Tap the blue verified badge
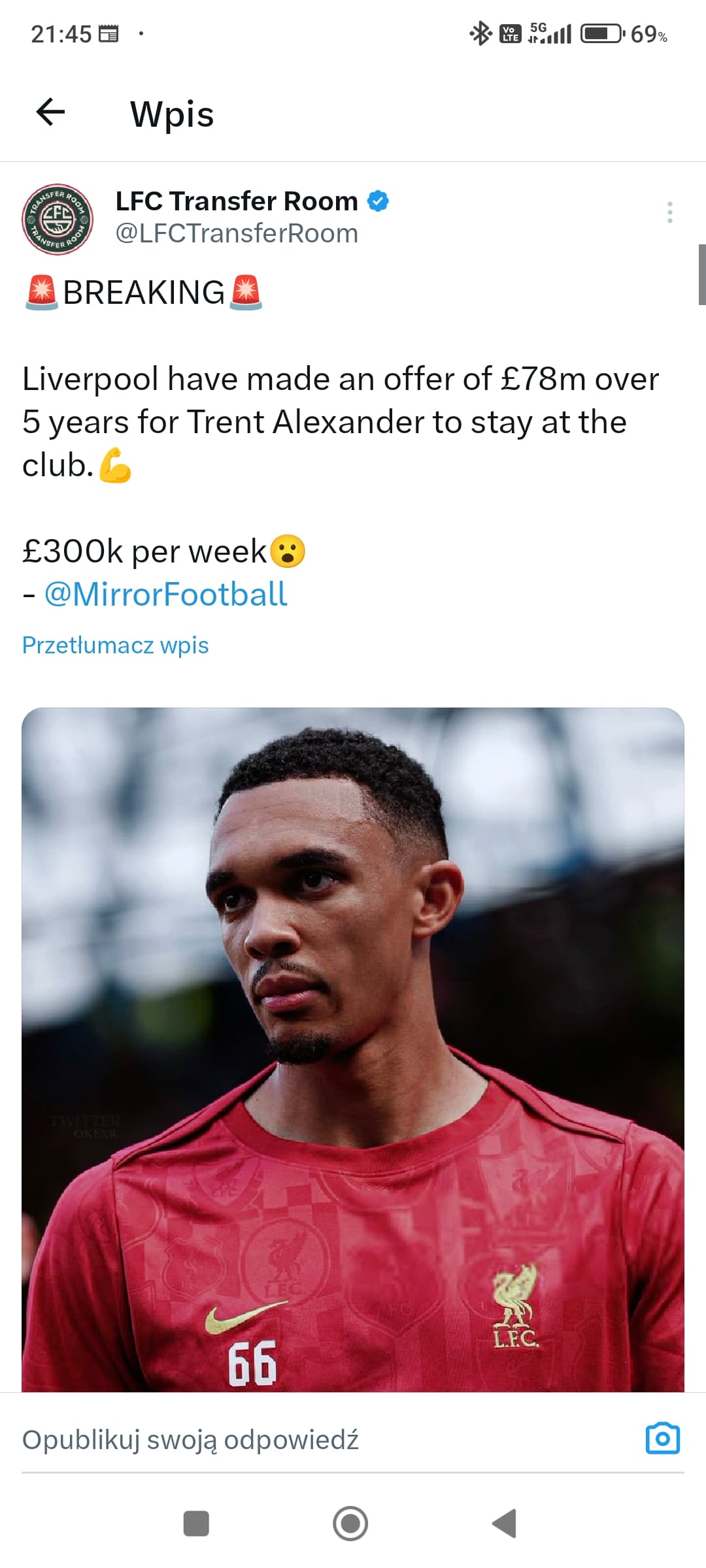Screen dimensions: 706x1568 (x=378, y=201)
